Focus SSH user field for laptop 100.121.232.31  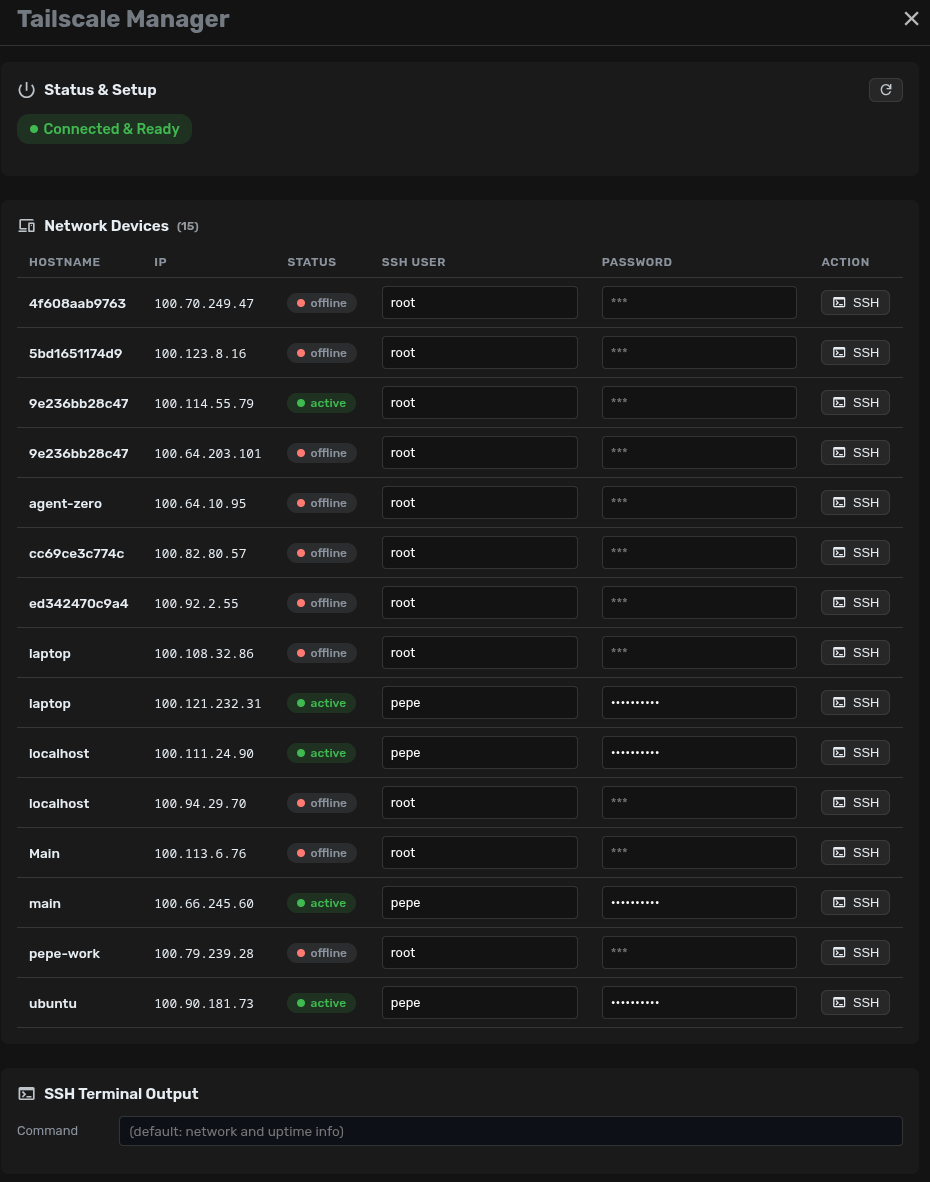coord(479,703)
